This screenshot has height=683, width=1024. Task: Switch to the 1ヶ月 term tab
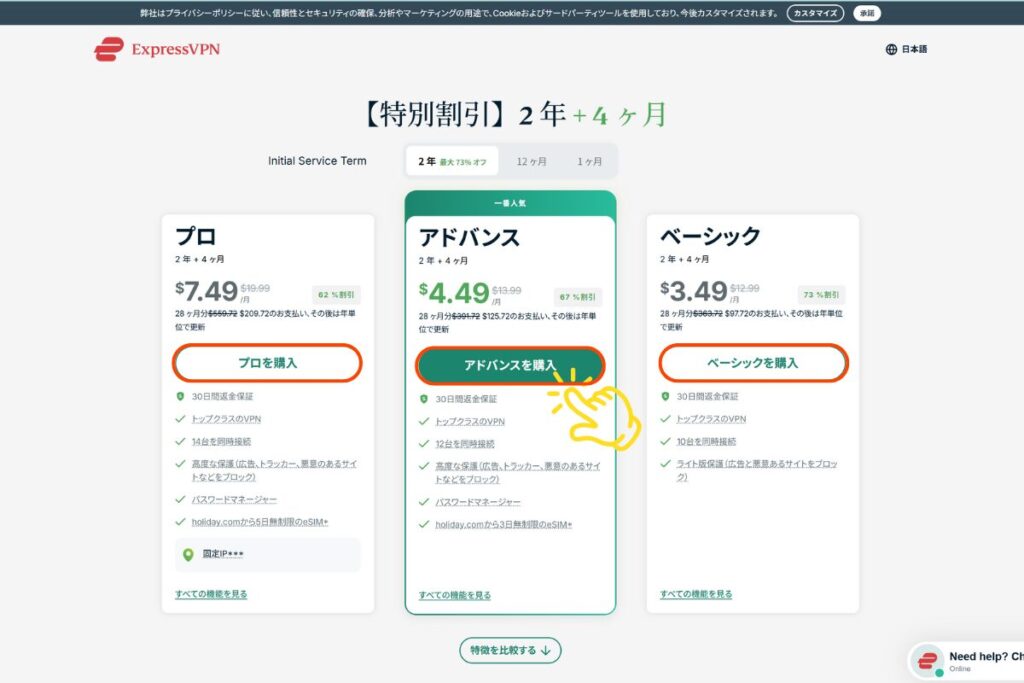[589, 161]
